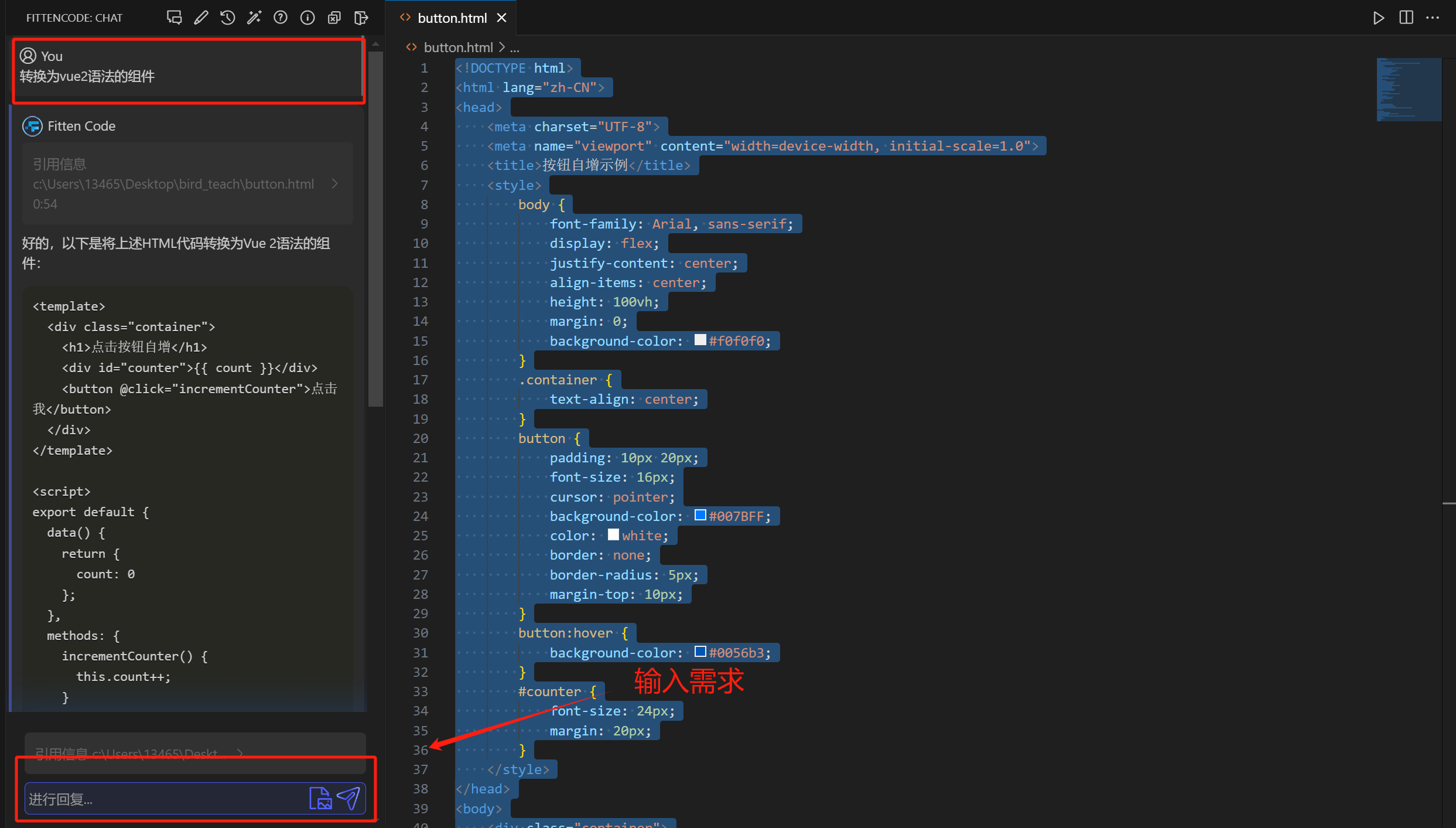Click the FITTENCODE: CHAT panel title
The width and height of the screenshot is (1456, 828).
(x=74, y=18)
